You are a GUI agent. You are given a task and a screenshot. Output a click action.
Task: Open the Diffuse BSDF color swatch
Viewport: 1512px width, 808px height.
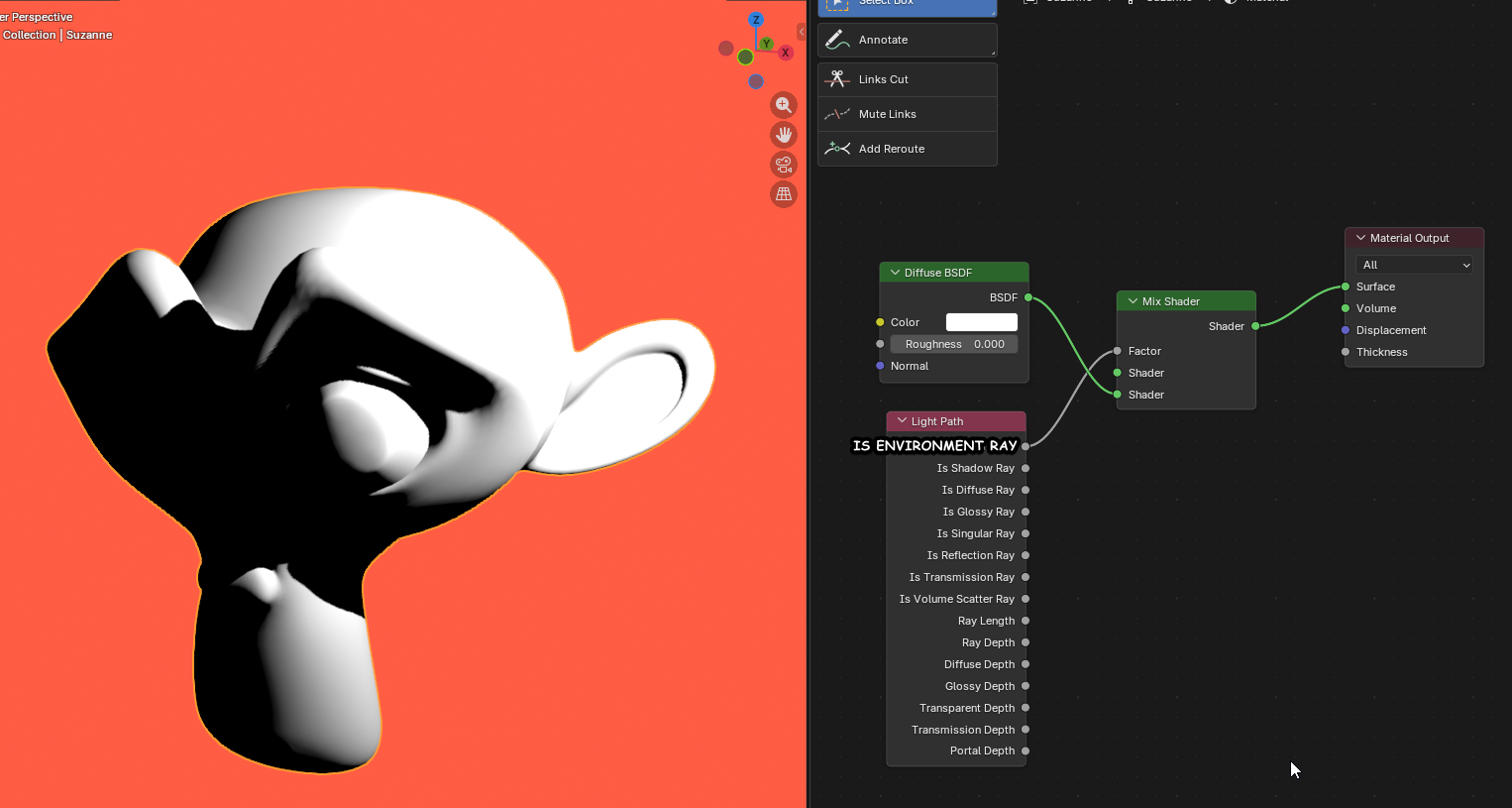pyautogui.click(x=982, y=322)
